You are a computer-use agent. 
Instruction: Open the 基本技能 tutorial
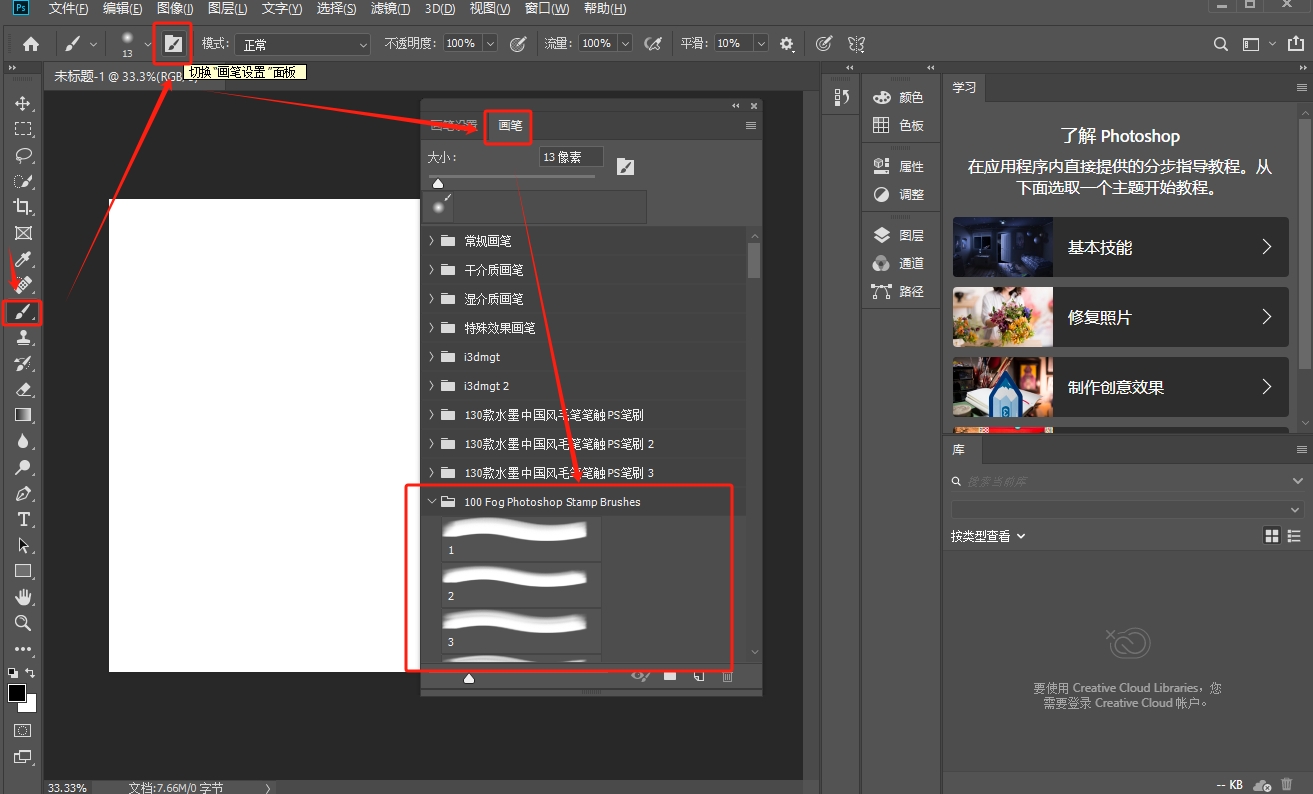coord(1120,247)
